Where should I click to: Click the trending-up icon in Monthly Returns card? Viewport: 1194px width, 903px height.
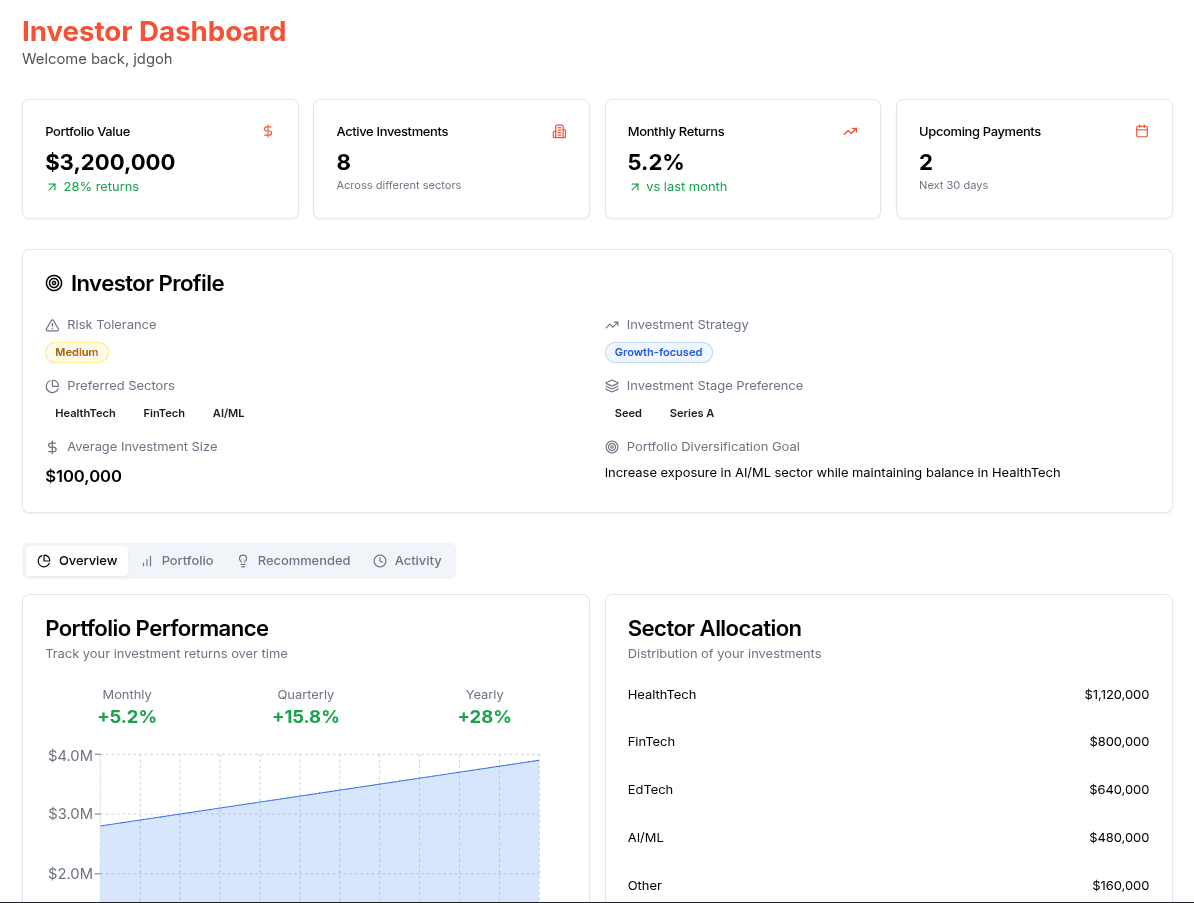850,131
